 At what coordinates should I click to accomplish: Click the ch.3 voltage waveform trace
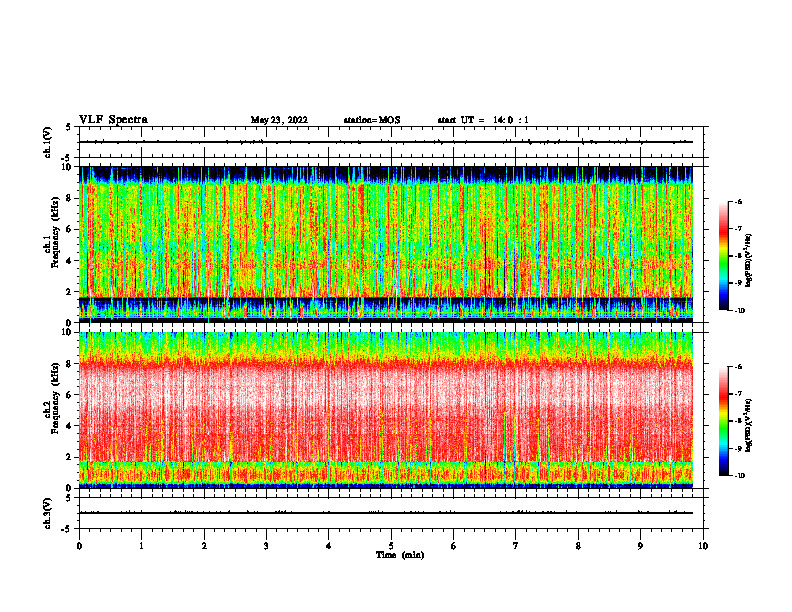click(386, 513)
